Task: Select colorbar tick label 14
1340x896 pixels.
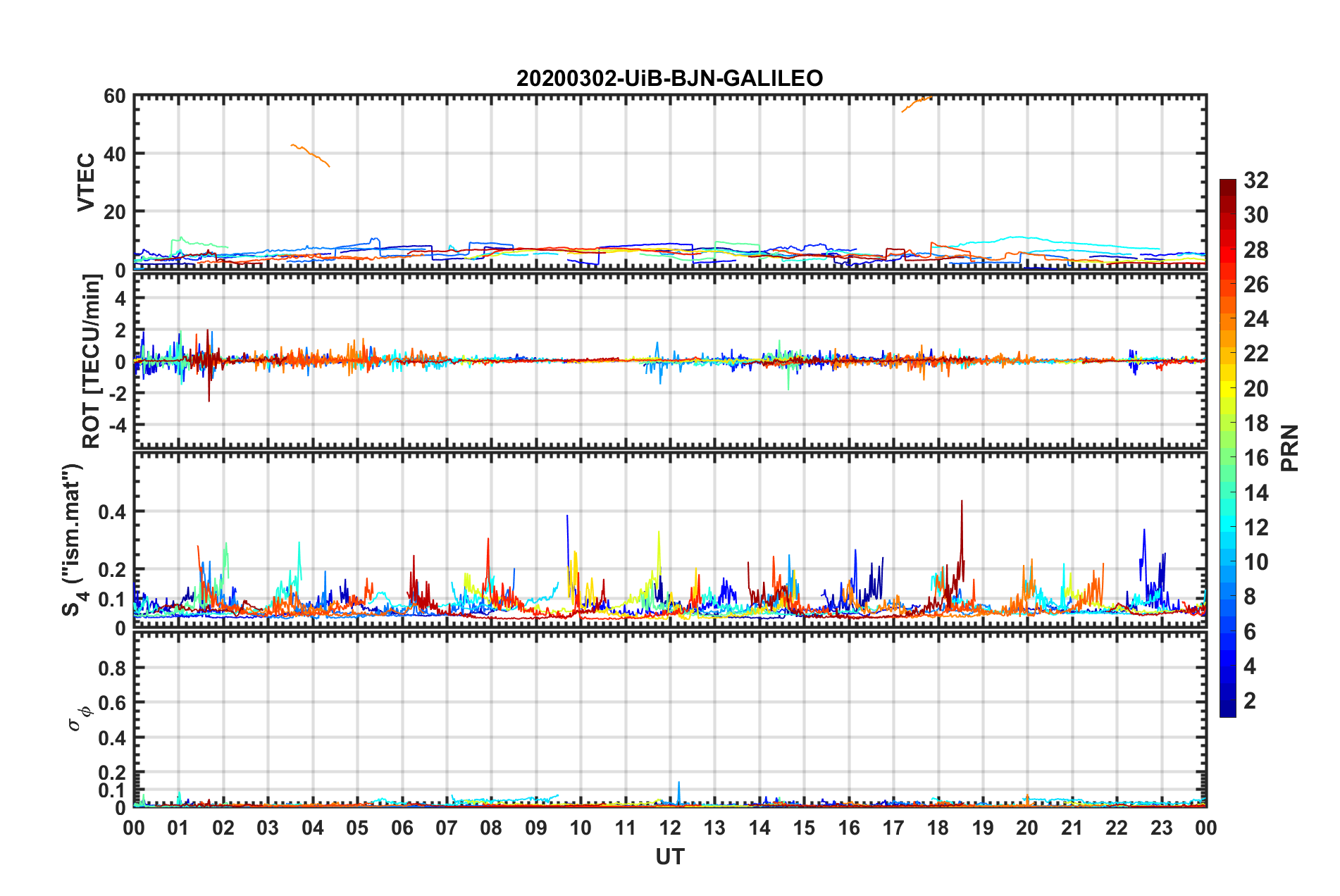Action: [x=1256, y=492]
